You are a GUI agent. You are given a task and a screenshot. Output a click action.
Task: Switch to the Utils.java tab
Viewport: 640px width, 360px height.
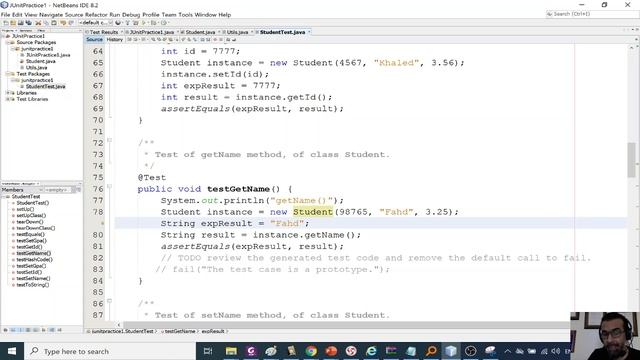pos(237,32)
